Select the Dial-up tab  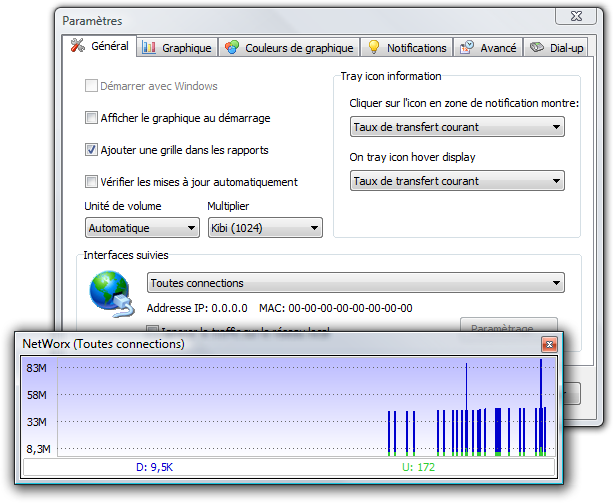coord(556,48)
